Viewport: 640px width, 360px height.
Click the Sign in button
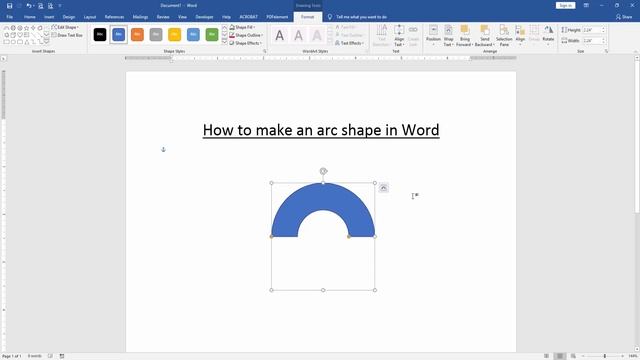pyautogui.click(x=565, y=6)
